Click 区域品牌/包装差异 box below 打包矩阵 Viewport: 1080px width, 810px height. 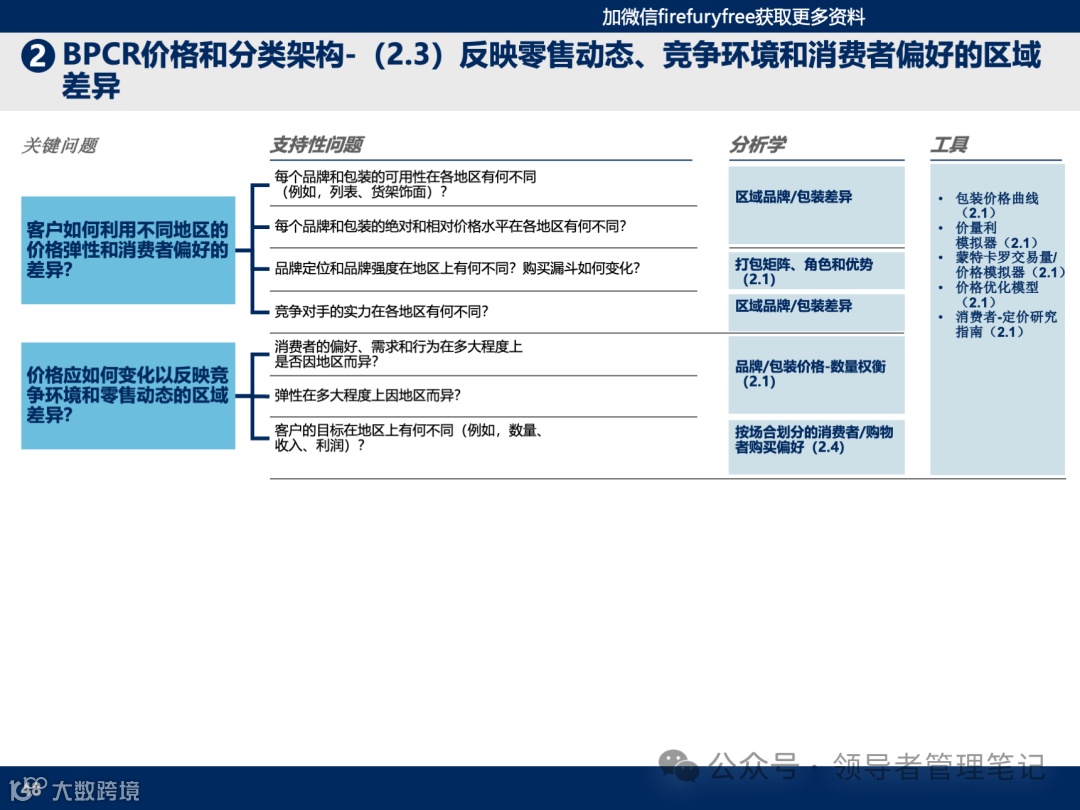816,313
